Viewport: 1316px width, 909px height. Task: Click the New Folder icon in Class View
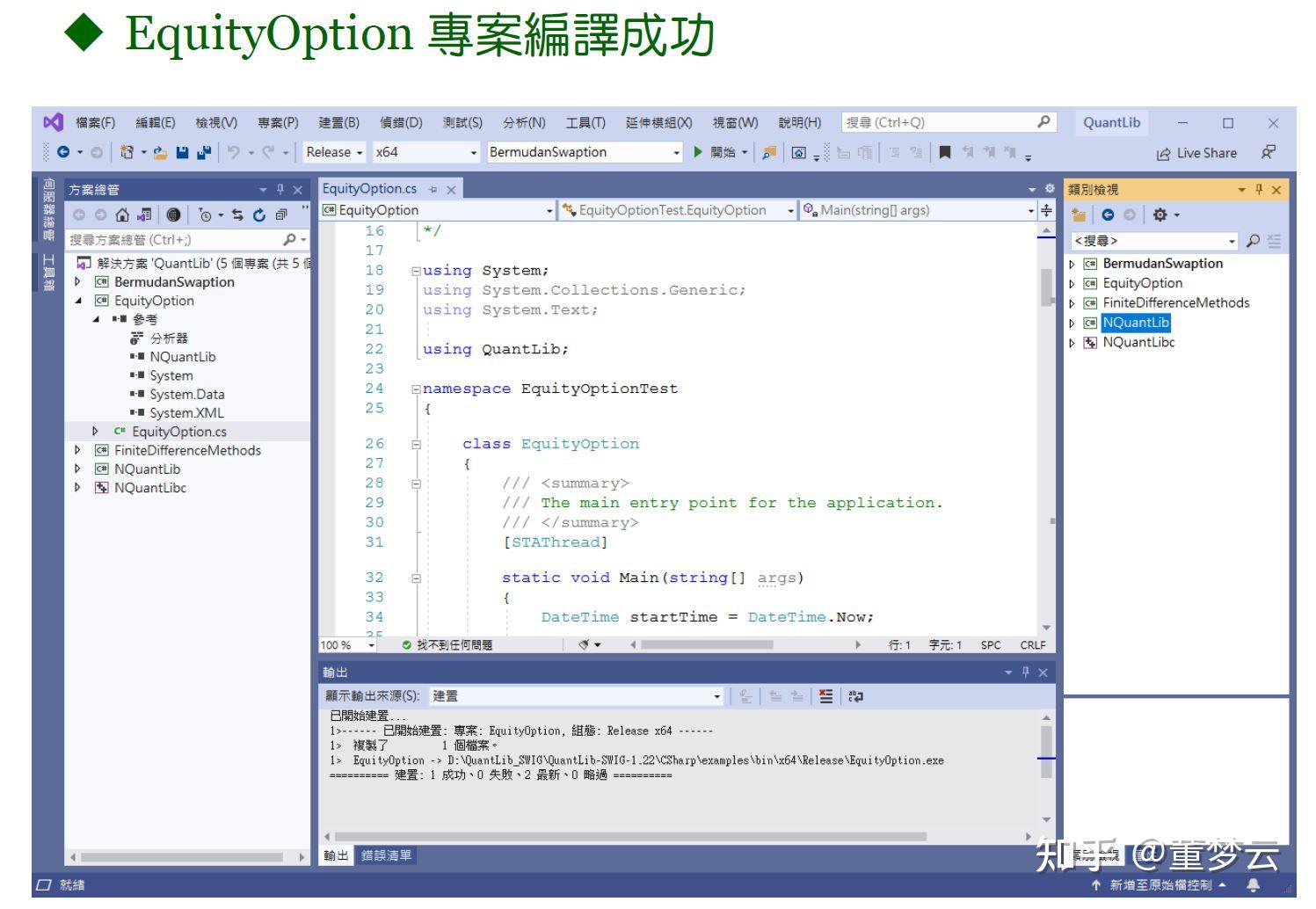(x=1079, y=215)
